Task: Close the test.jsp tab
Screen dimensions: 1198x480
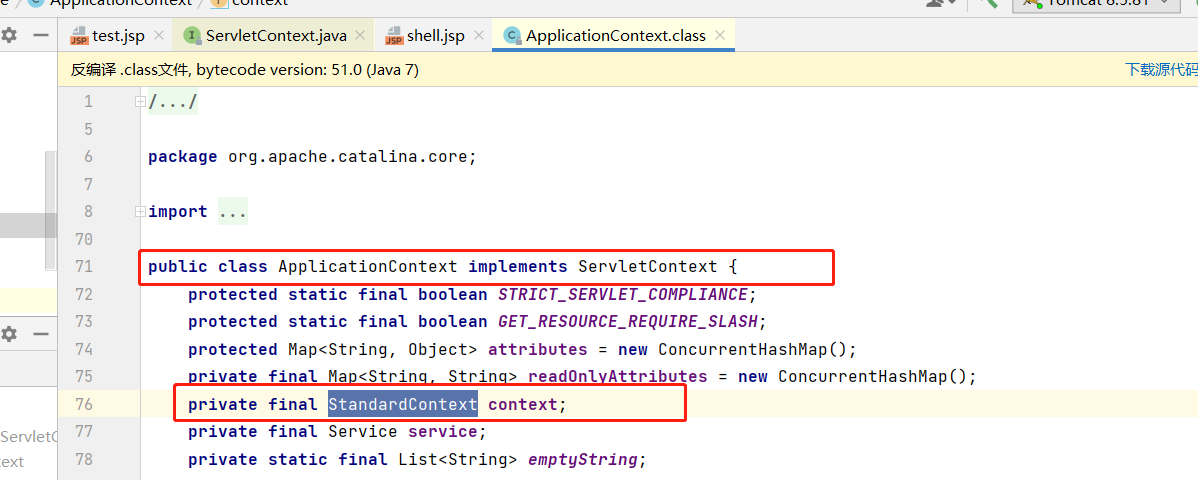Action: click(159, 36)
